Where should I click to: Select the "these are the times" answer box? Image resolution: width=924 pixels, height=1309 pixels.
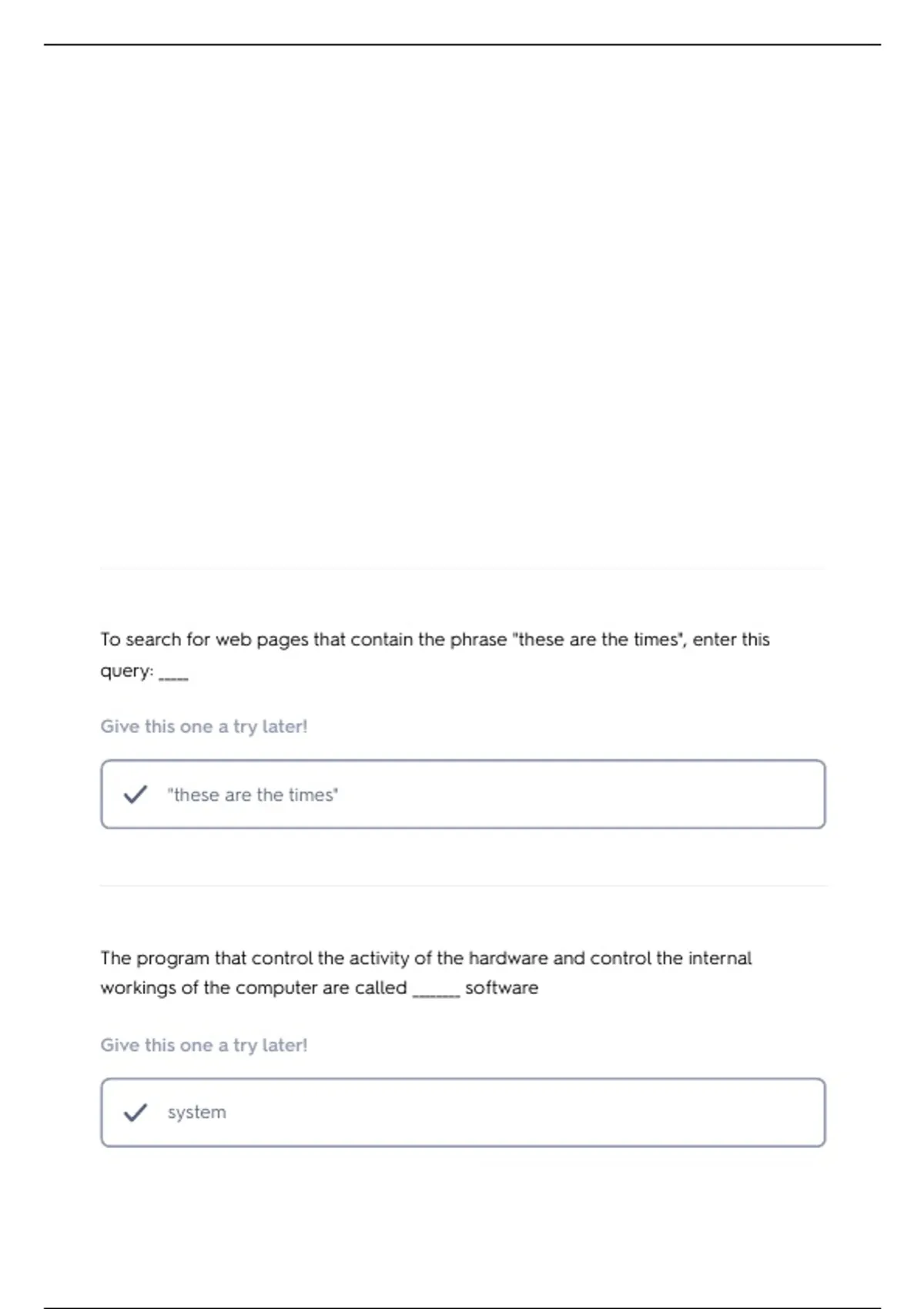[463, 795]
